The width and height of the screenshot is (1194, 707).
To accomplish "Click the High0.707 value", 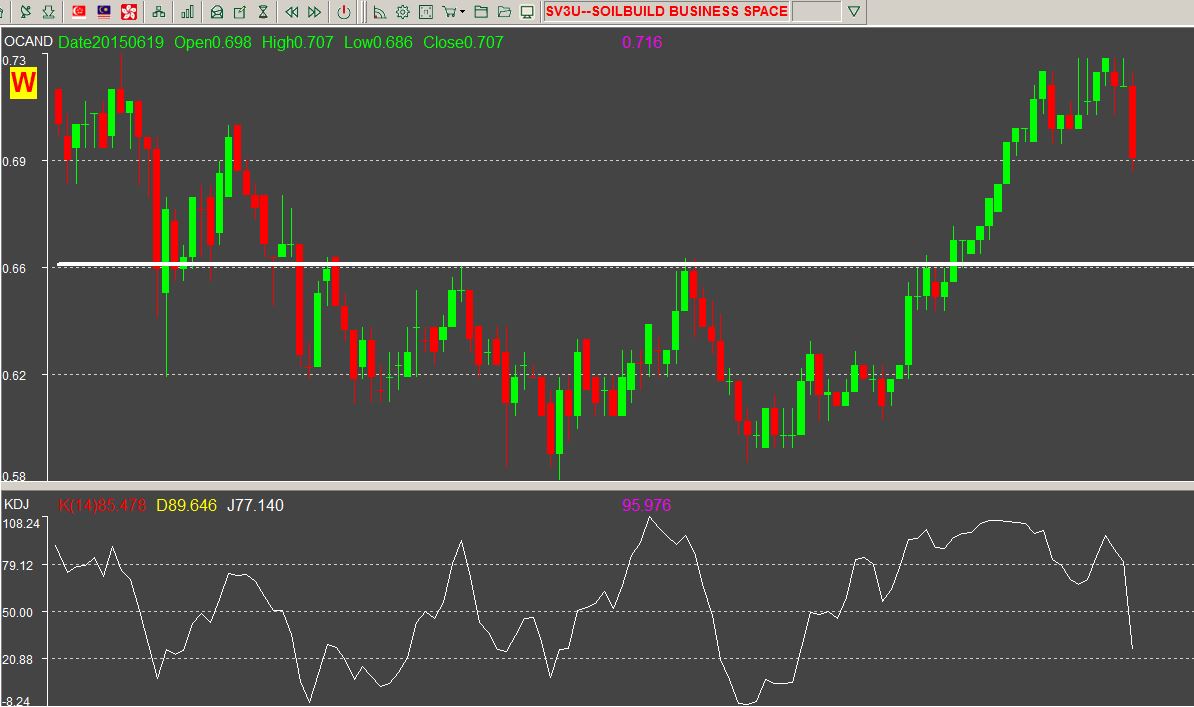I will (x=298, y=43).
